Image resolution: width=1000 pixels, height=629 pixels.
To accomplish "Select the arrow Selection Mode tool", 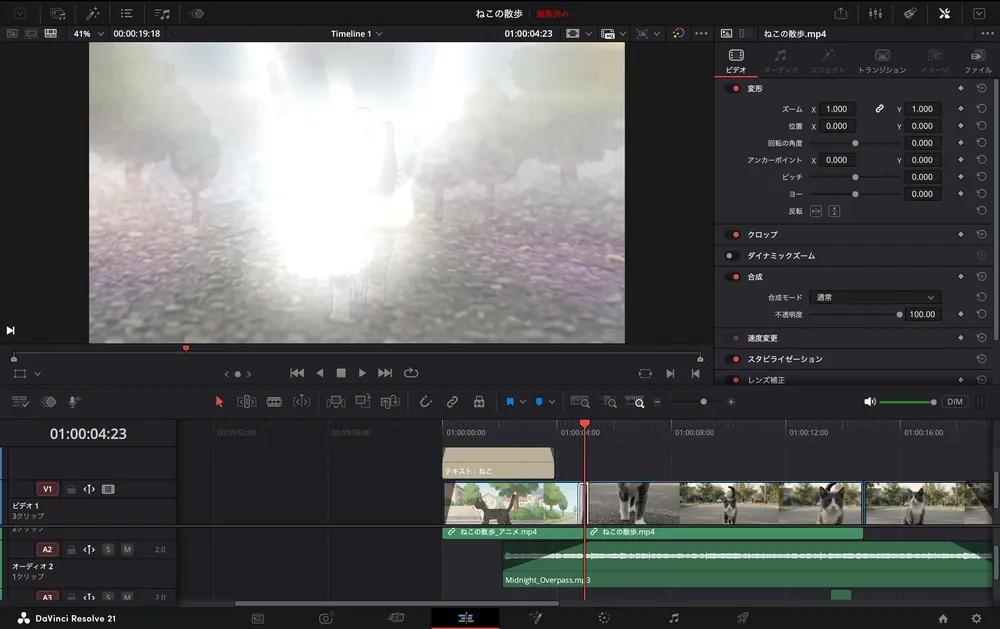I will tap(219, 402).
